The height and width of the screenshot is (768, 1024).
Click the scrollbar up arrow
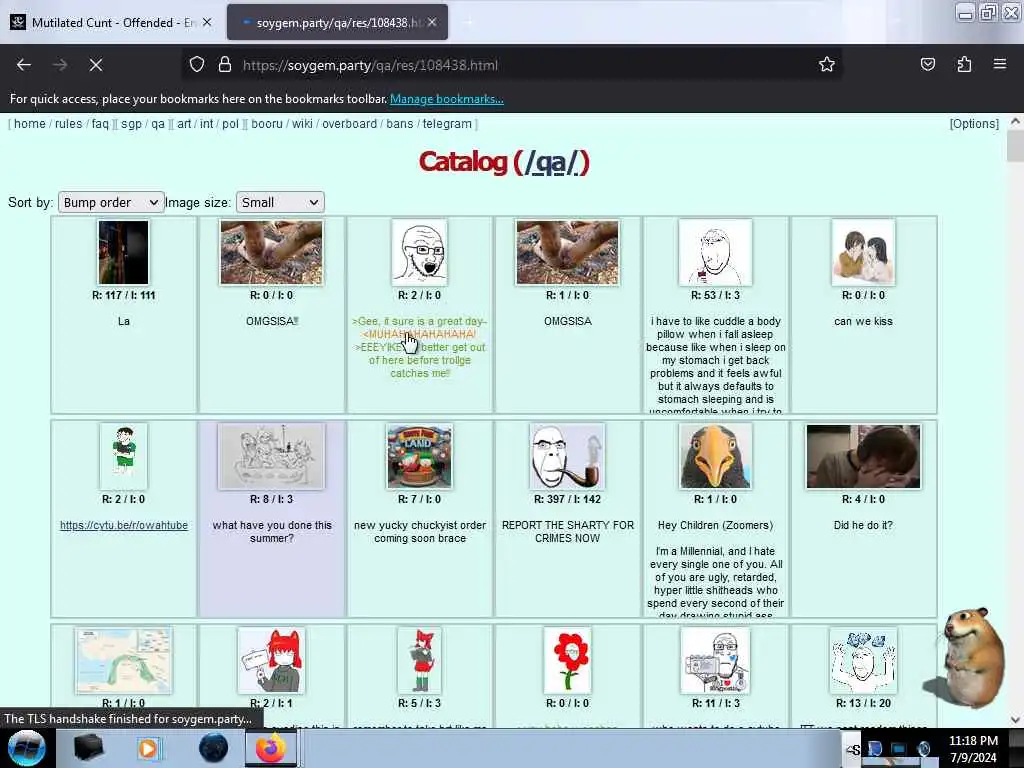[1015, 121]
